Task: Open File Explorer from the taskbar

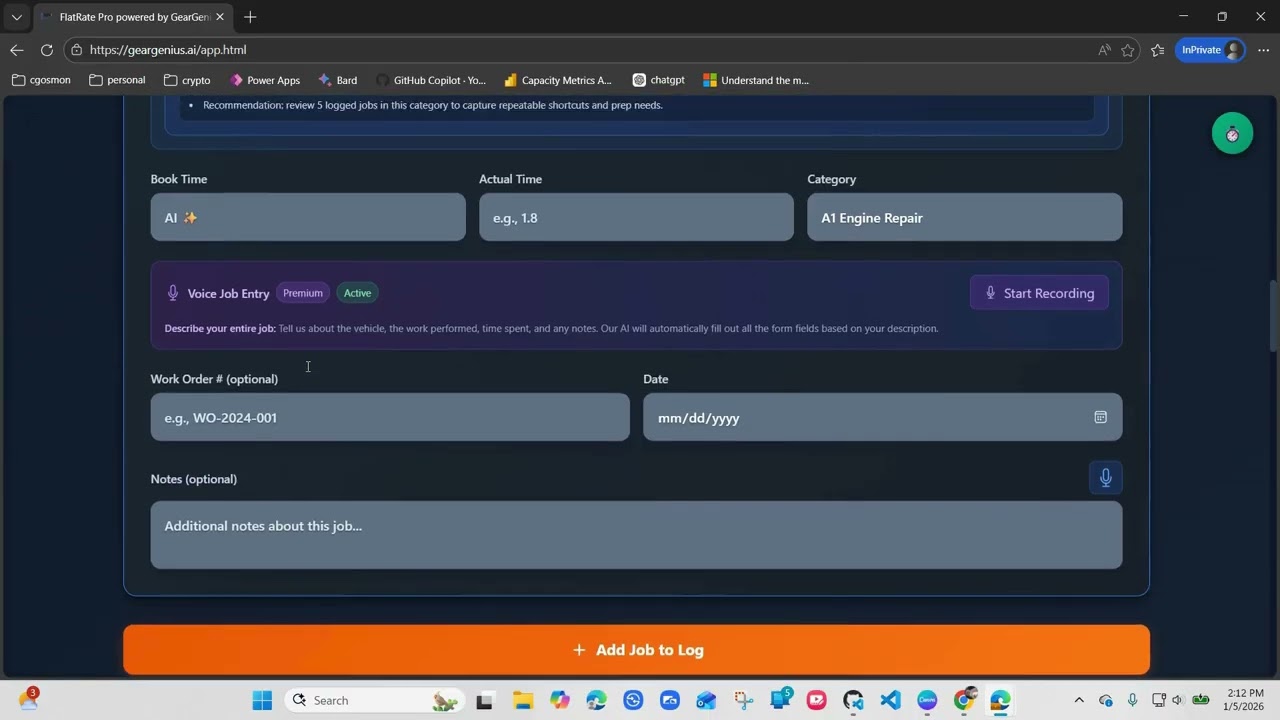Action: (x=523, y=700)
